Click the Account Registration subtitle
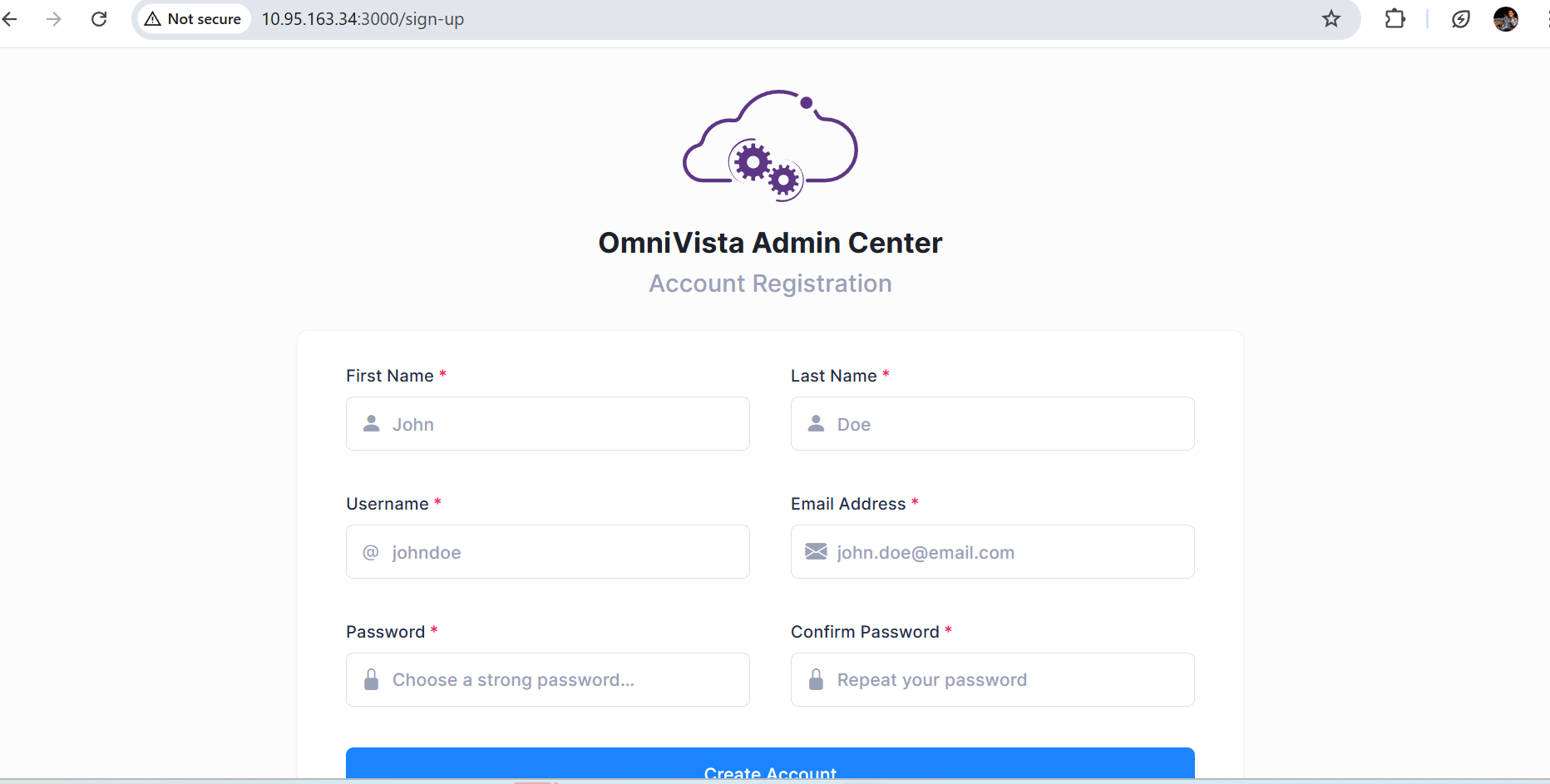 coord(770,284)
